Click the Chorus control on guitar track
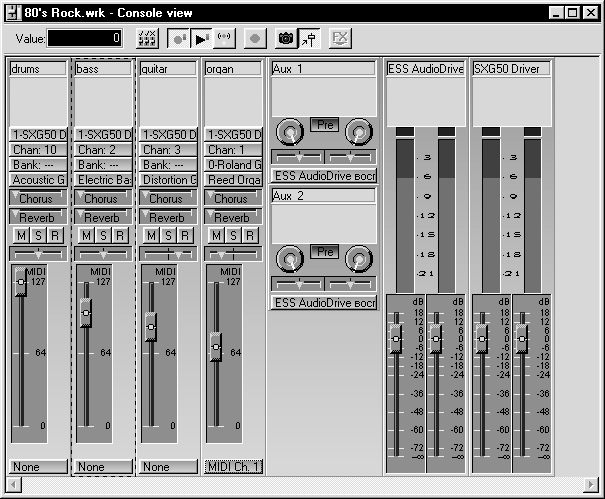The height and width of the screenshot is (499, 605). point(167,198)
